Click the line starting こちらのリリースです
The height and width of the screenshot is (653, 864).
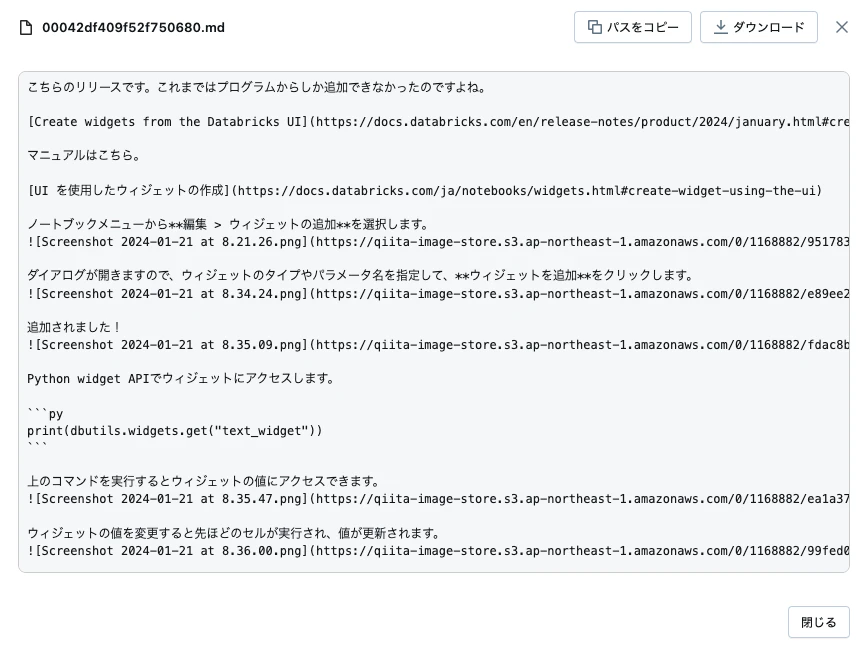coord(257,88)
